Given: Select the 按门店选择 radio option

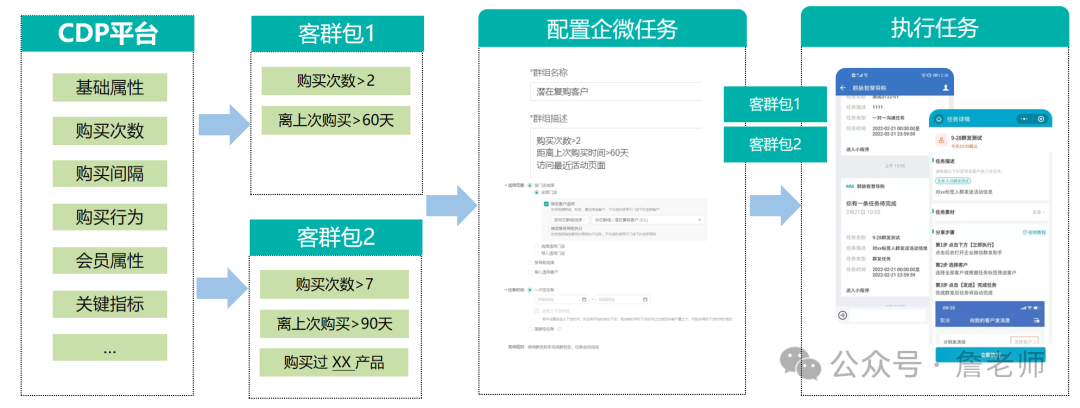Looking at the screenshot, I should [530, 185].
